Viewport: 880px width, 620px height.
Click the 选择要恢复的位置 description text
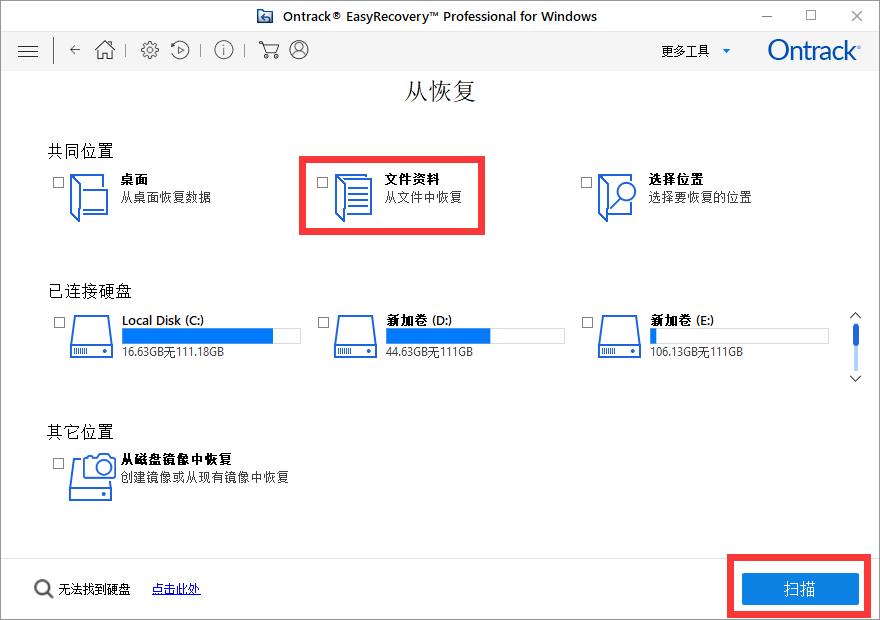click(x=700, y=198)
